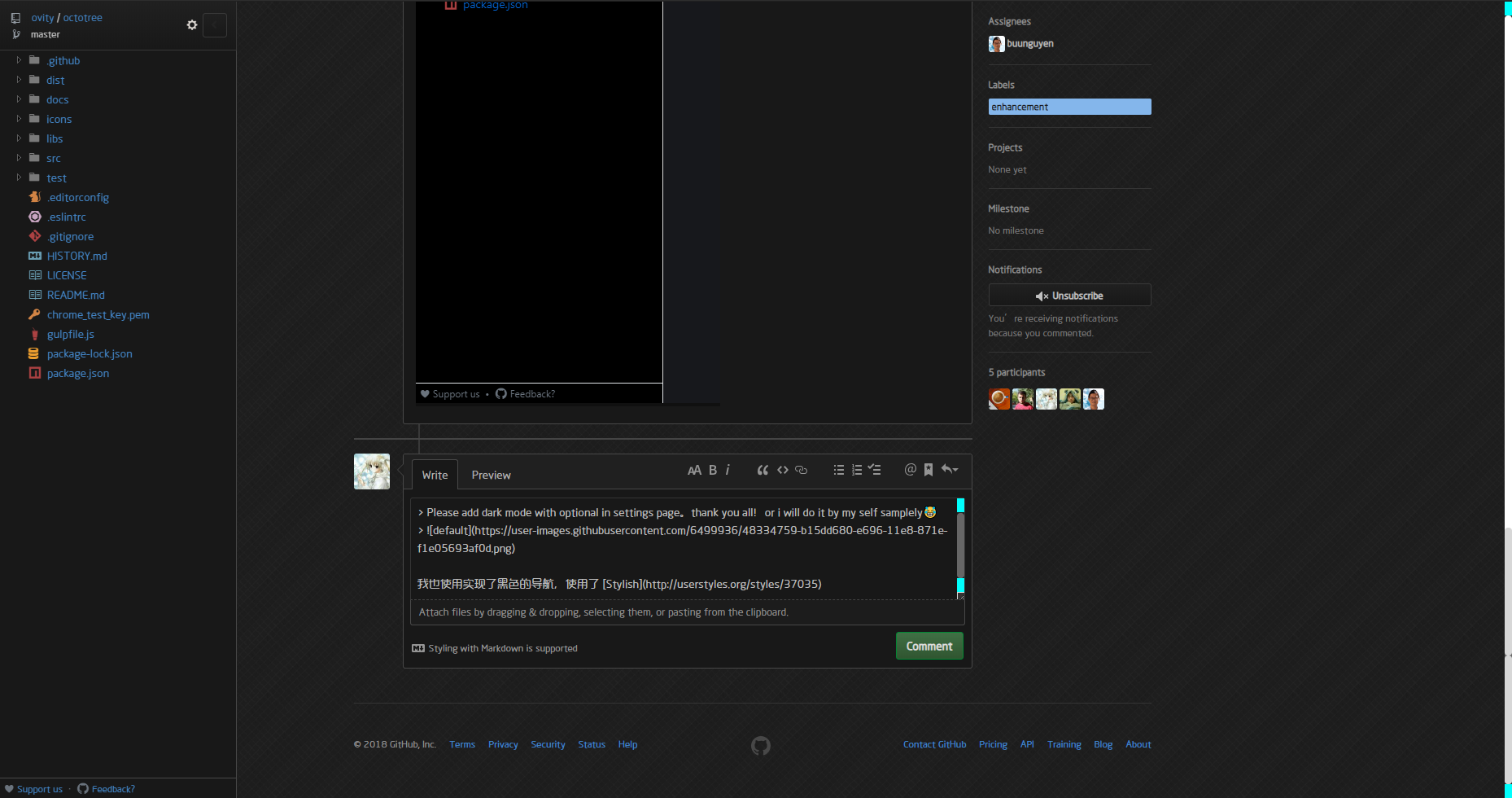Open the package.json file
This screenshot has height=798, width=1512.
[78, 373]
